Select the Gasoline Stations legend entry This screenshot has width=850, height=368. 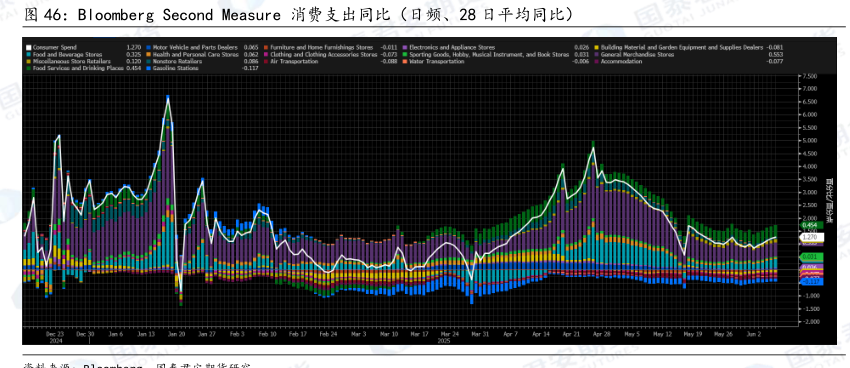click(x=175, y=69)
